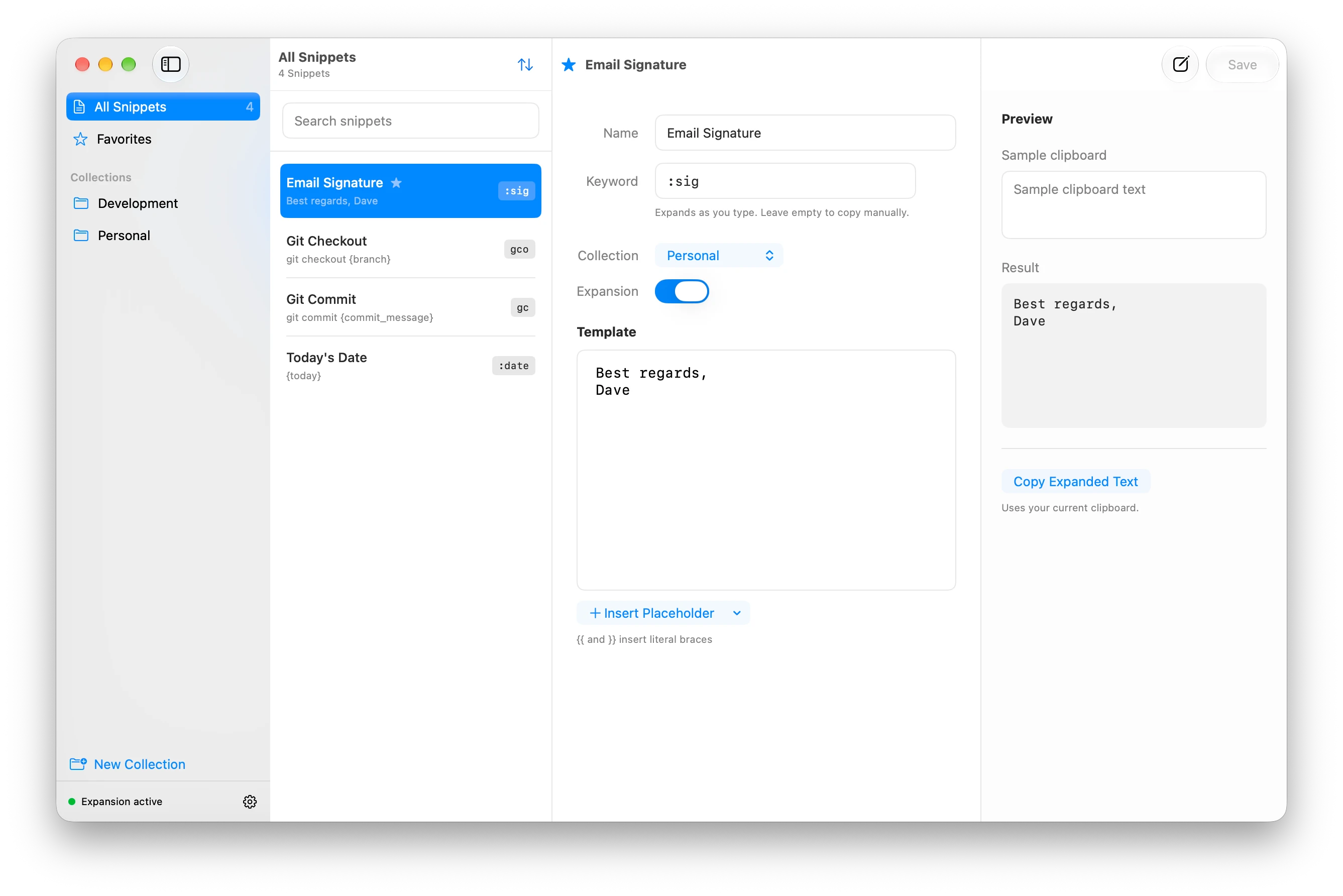Click the Sample clipboard text box
The width and height of the screenshot is (1343, 896).
coord(1133,204)
